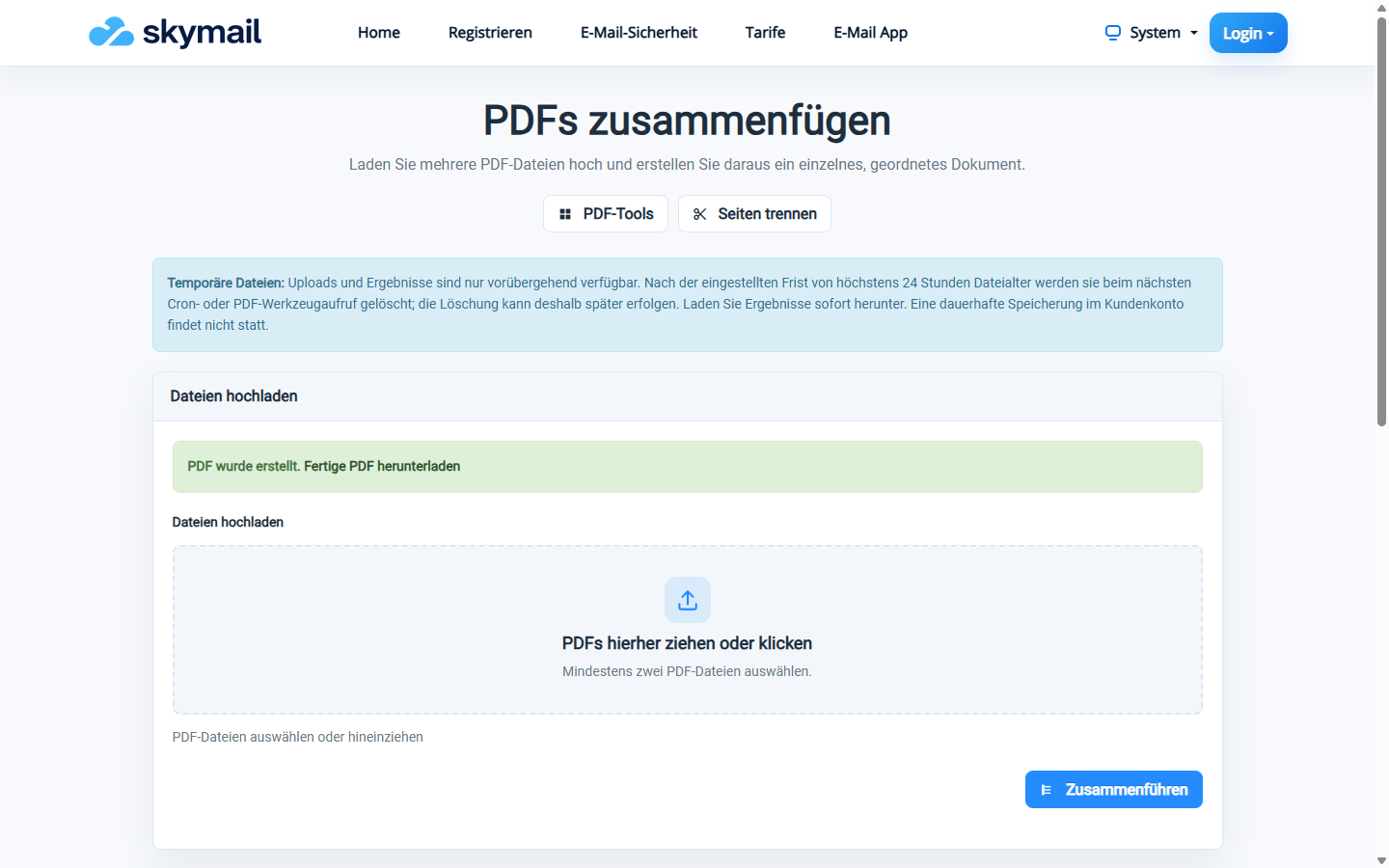Click the grid icon in PDF-Tools button
This screenshot has width=1389, height=868.
[565, 214]
